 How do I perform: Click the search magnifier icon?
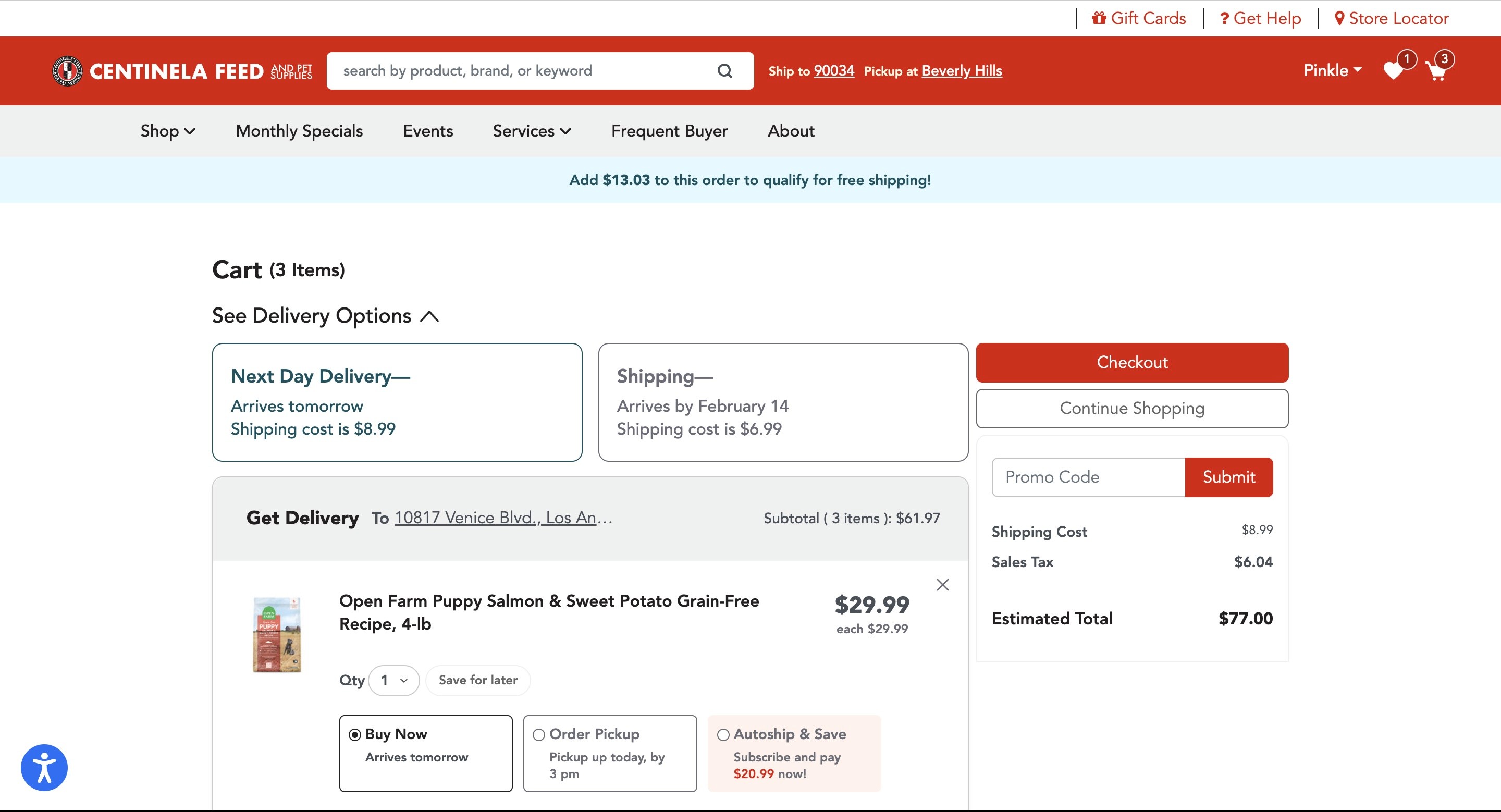click(724, 71)
